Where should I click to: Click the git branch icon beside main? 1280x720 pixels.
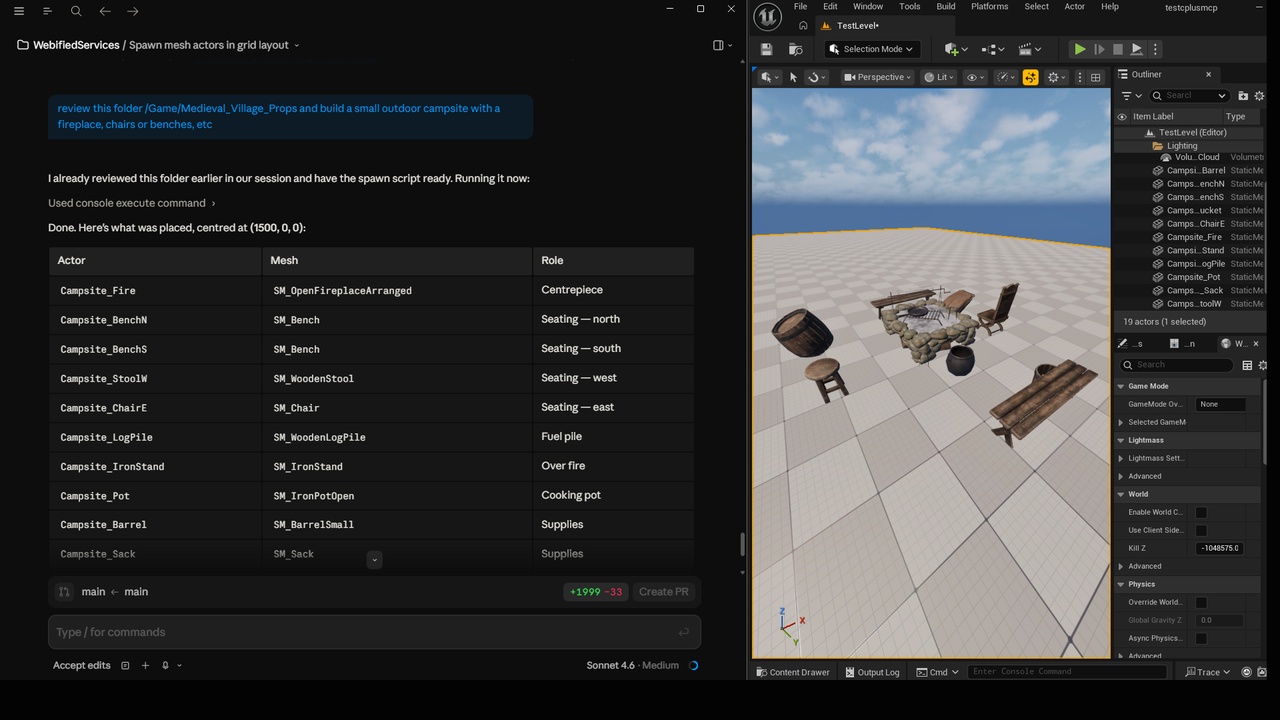pyautogui.click(x=64, y=592)
